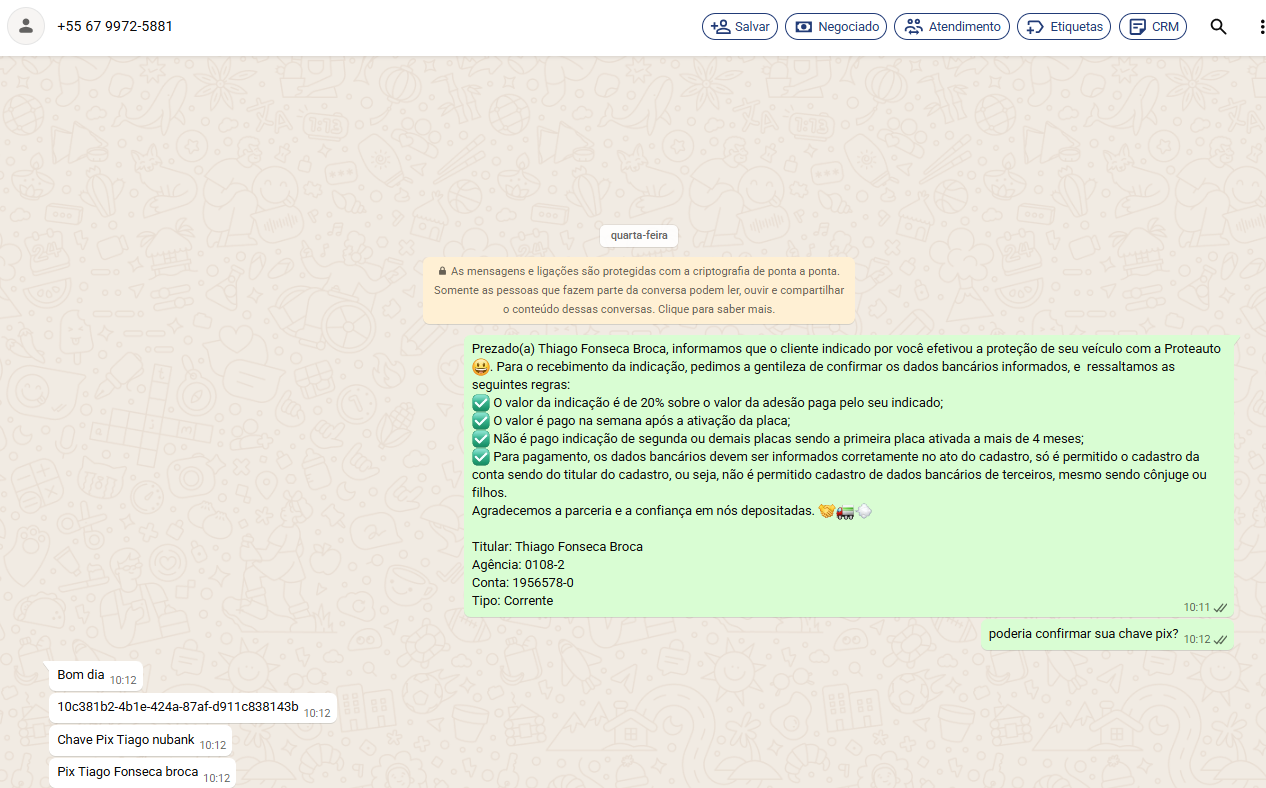1266x788 pixels.
Task: Open the CRM notes panel
Action: [1152, 27]
